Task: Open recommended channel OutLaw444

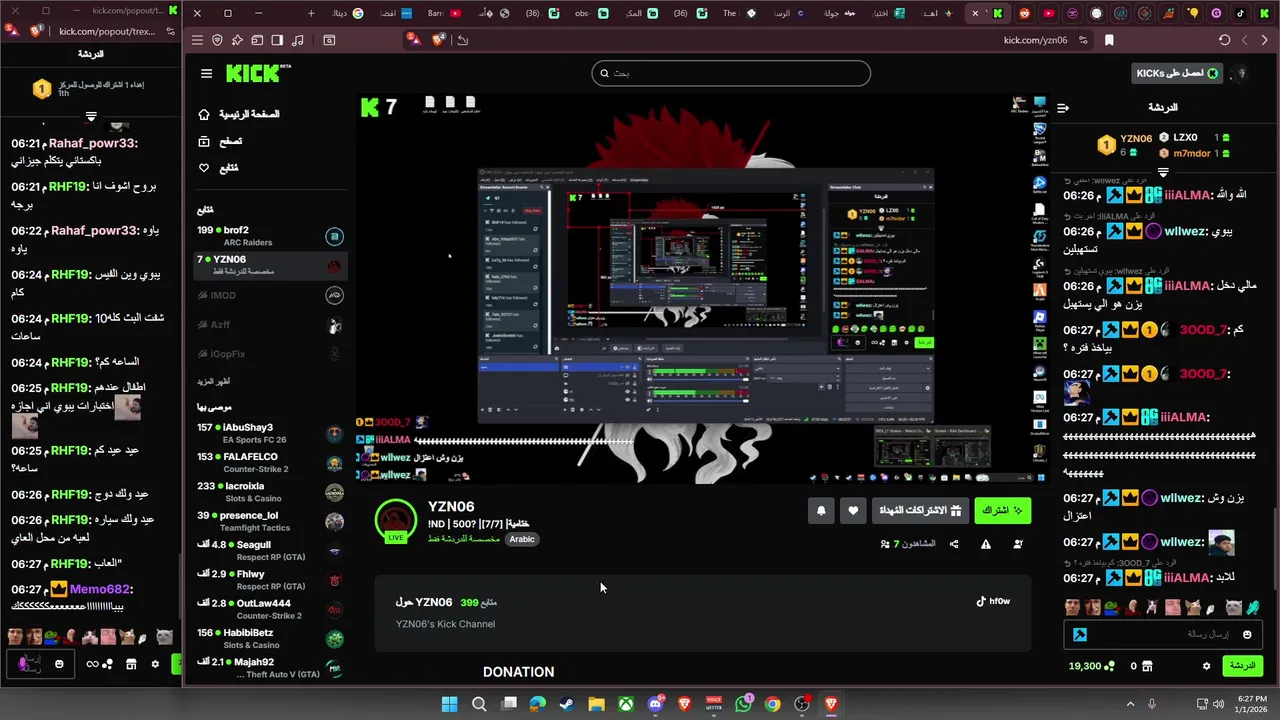Action: [270, 609]
